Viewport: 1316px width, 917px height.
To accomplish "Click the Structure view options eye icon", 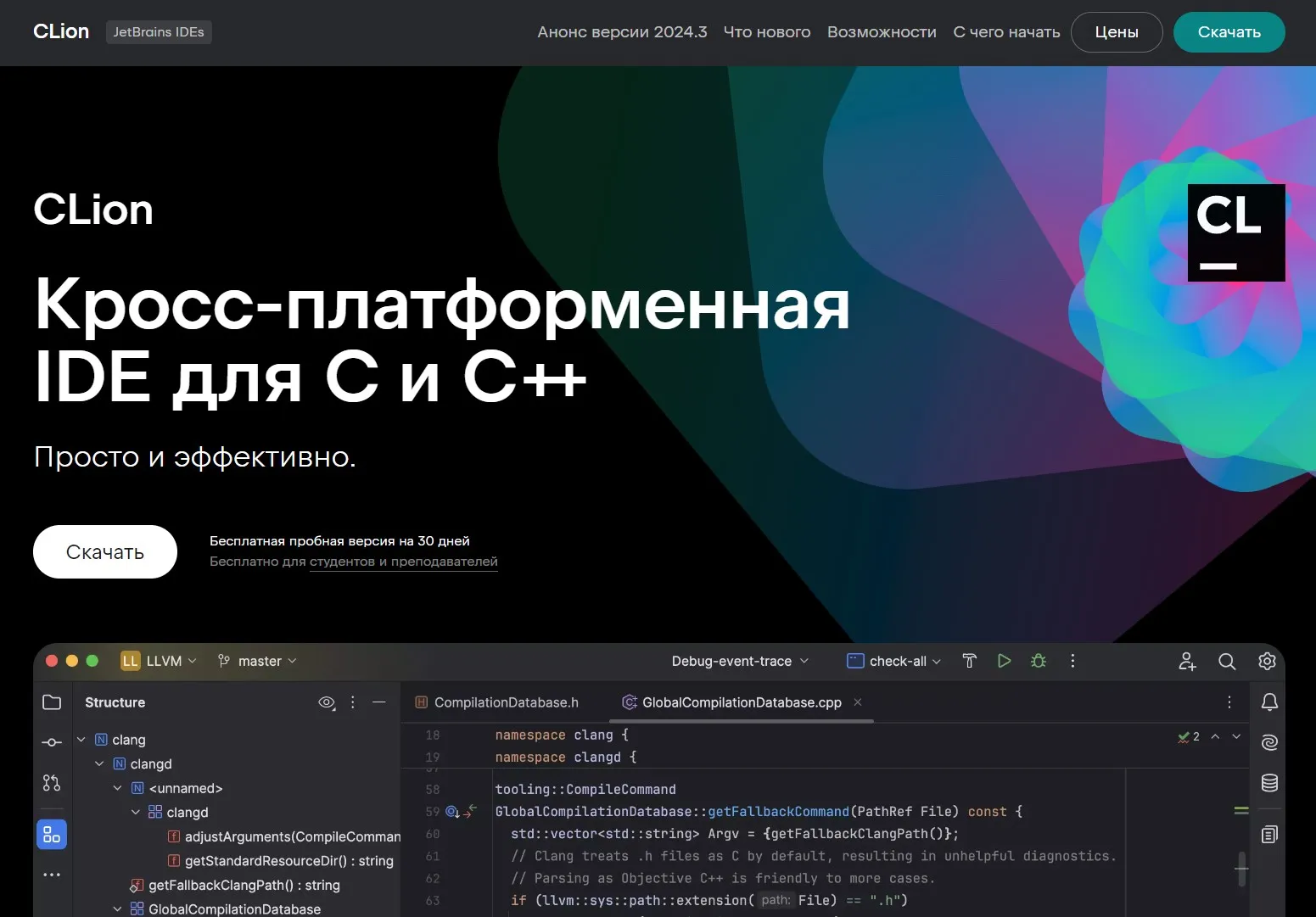I will 327,702.
